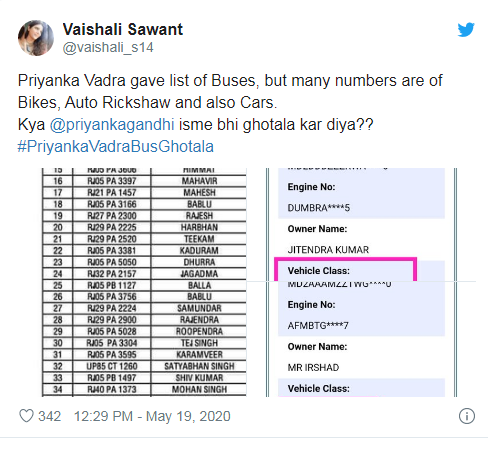Viewport: 488px width, 449px height.
Task: Visit the @vaishali_s14 handle link
Action: point(108,47)
